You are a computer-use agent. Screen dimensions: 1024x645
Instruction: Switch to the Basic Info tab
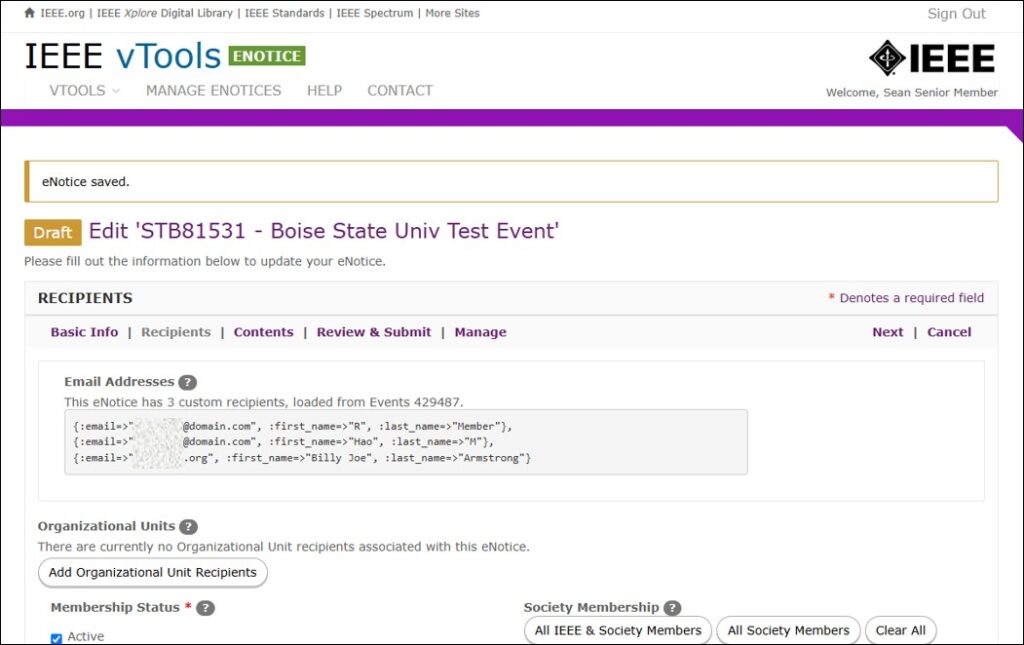84,332
